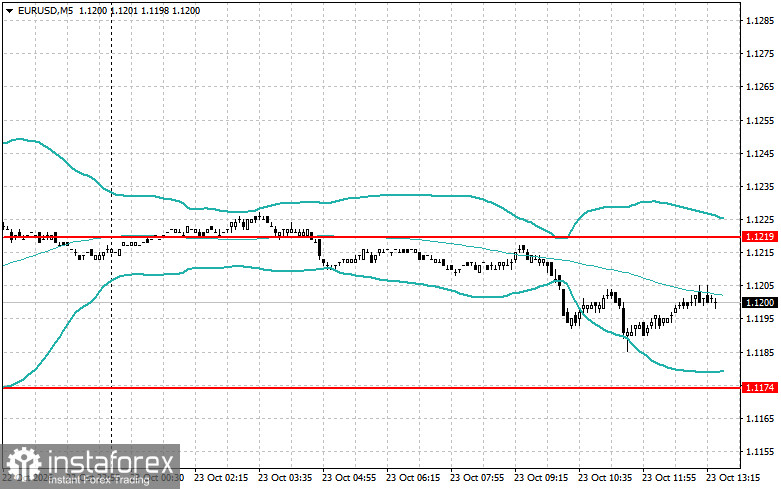Select the 1.1225 price axis label
This screenshot has width=781, height=489.
[x=761, y=220]
